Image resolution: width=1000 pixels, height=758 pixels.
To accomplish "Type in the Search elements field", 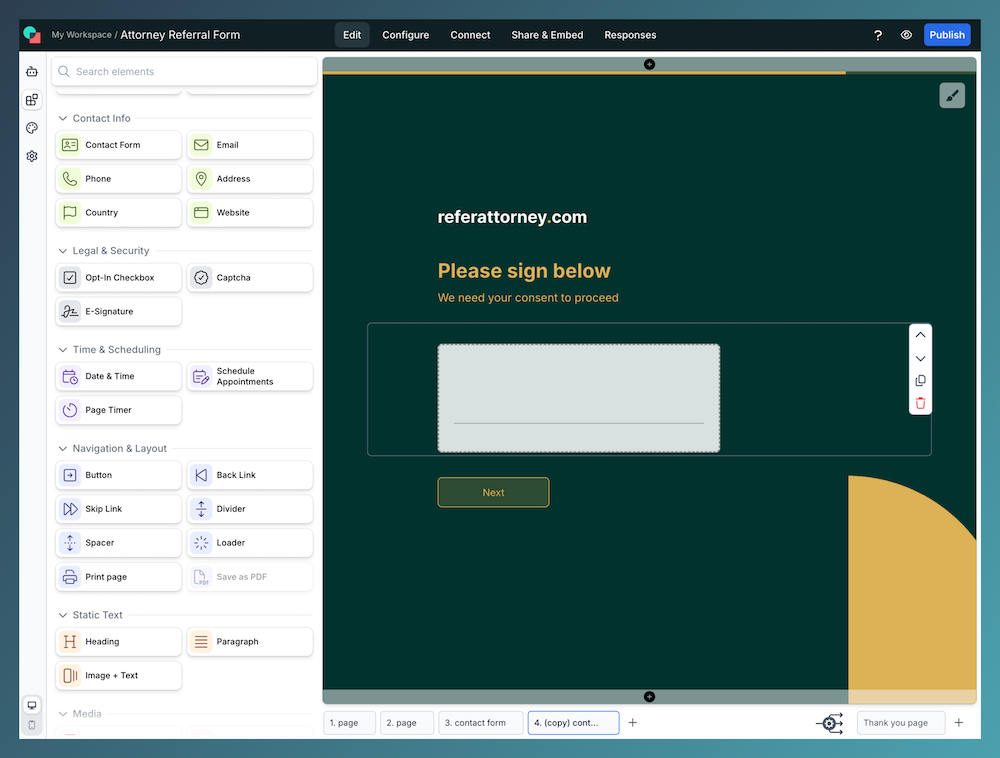I will coord(184,71).
